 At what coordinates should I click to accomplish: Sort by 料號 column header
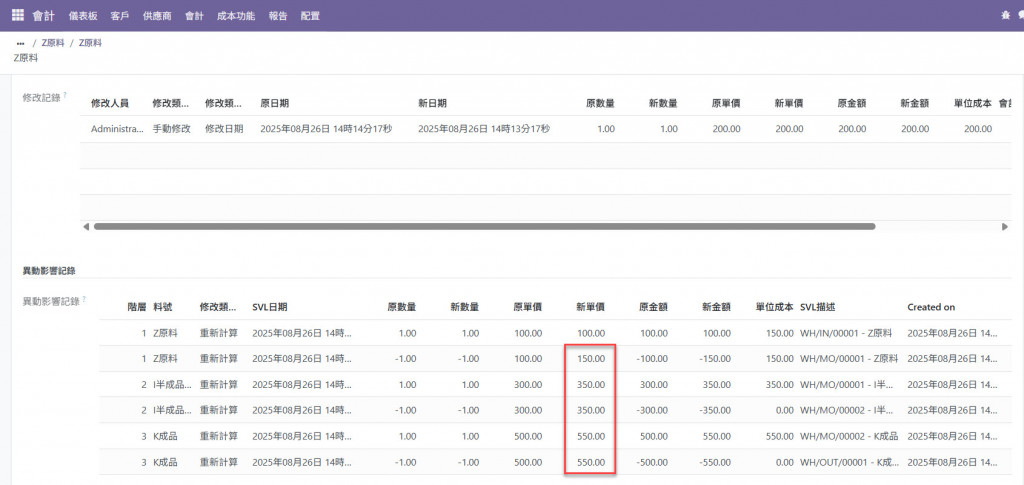tap(163, 307)
